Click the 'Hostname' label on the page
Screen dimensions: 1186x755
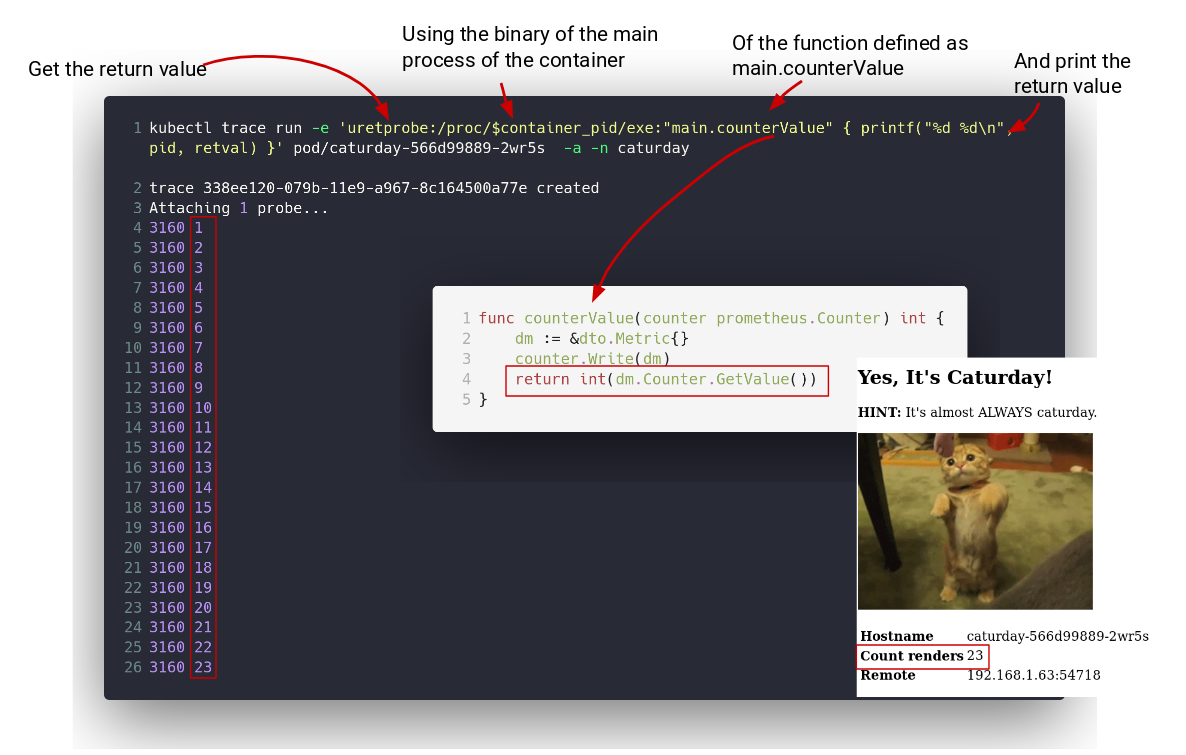pos(896,636)
